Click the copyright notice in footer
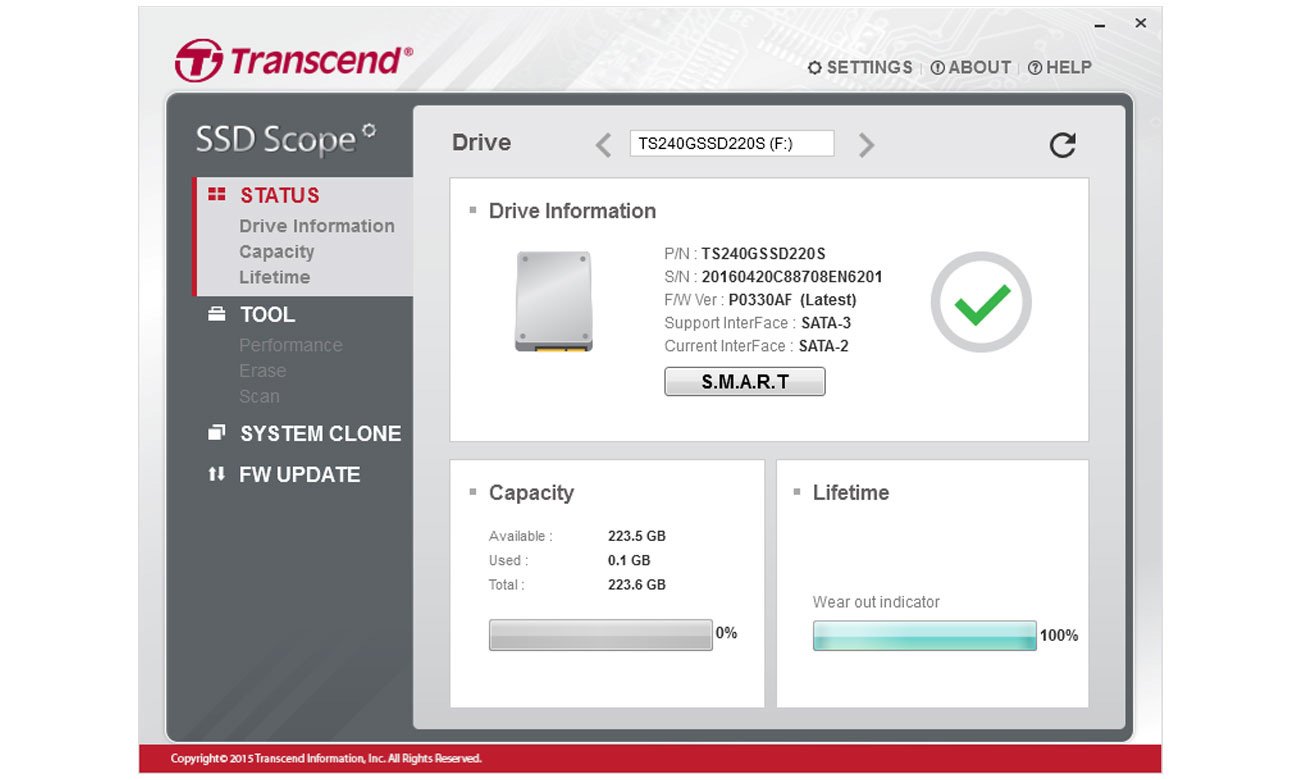This screenshot has width=1300, height=780. [326, 759]
